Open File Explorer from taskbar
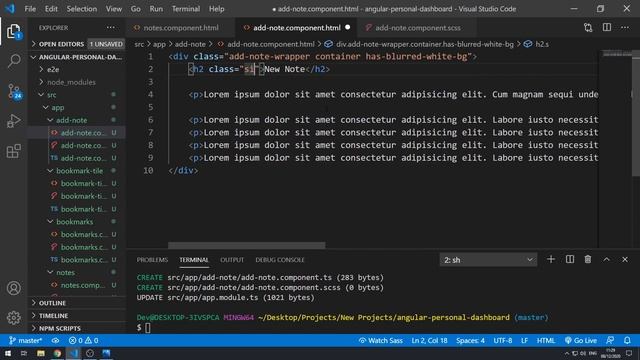Screen dimensions: 640x360 click(x=40, y=353)
